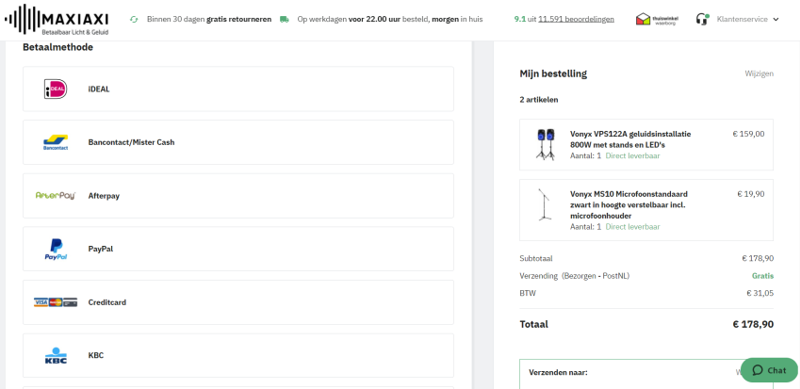Image resolution: width=800 pixels, height=389 pixels.
Task: Click the € 19,90 product price
Action: [751, 194]
